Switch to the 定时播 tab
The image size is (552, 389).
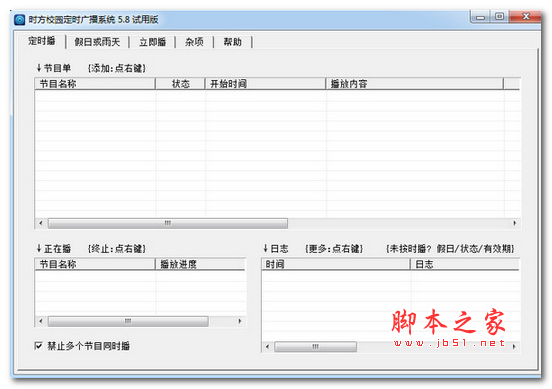point(42,41)
